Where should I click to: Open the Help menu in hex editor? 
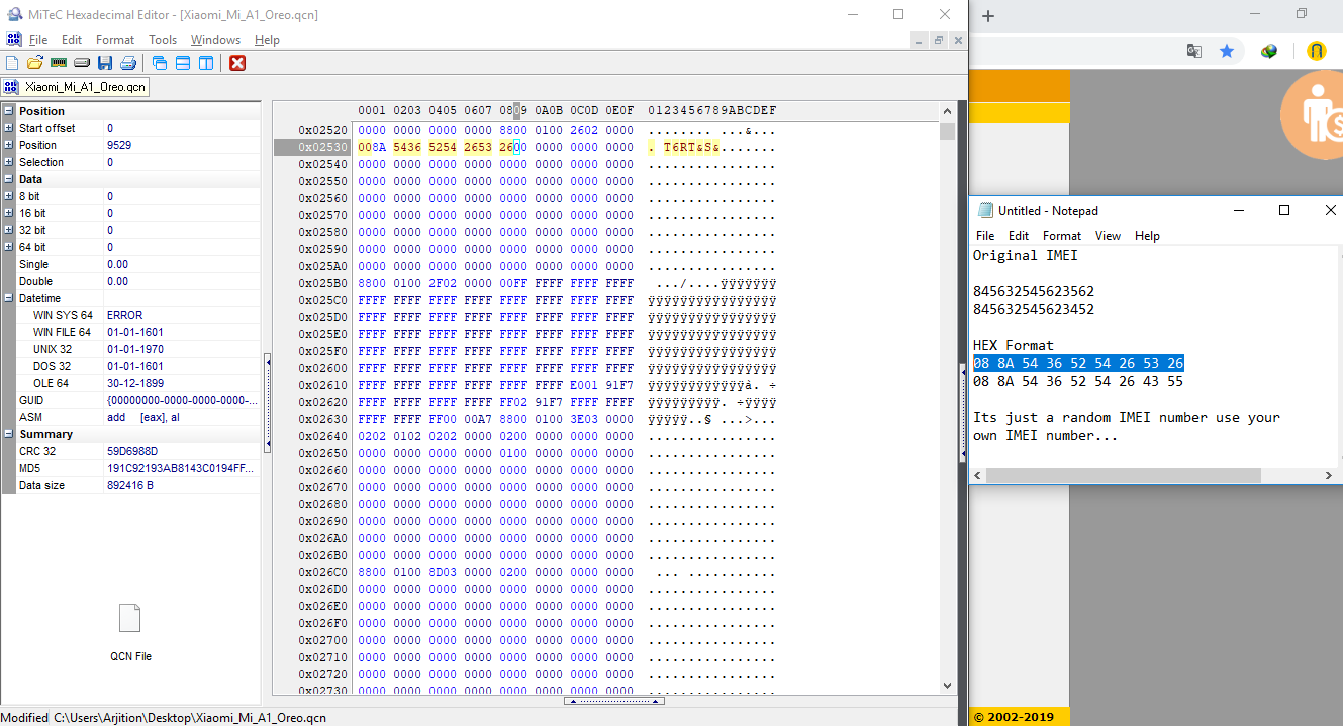point(267,40)
